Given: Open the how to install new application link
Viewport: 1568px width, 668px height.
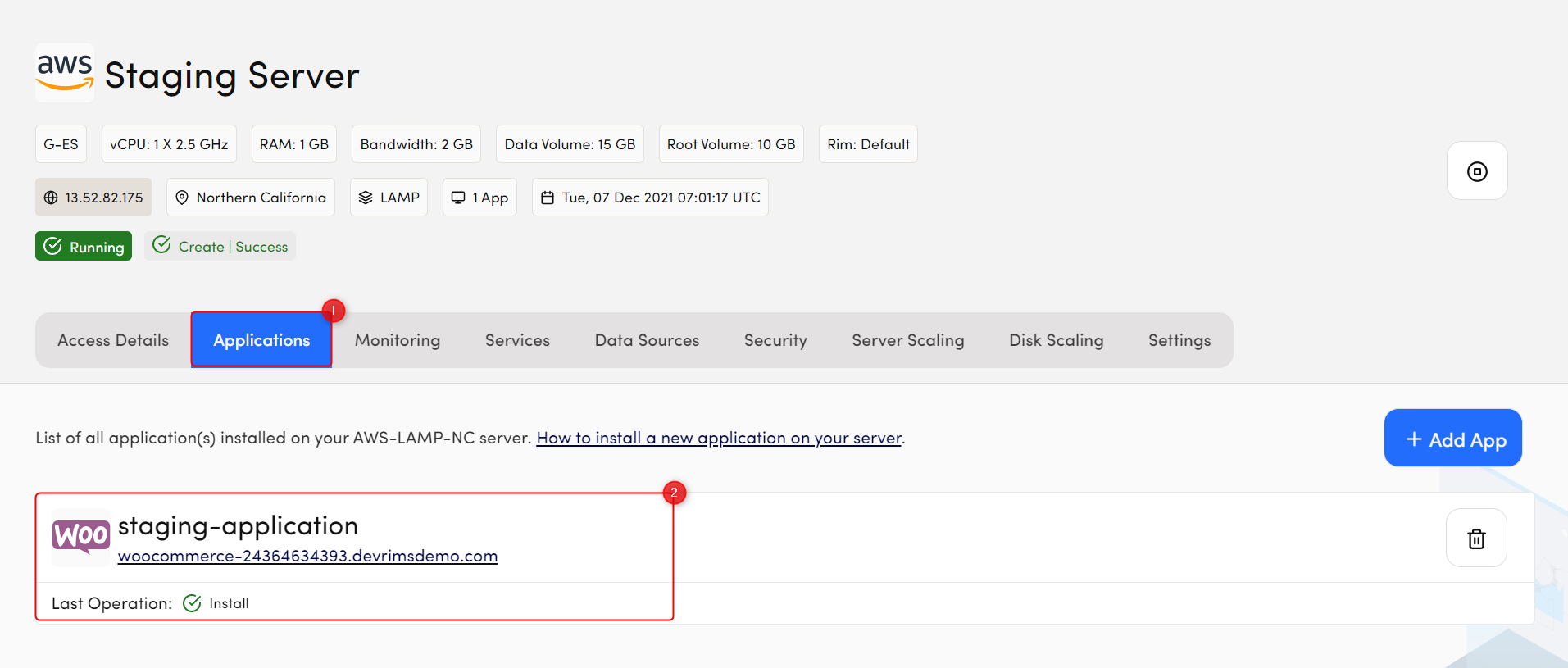Looking at the screenshot, I should (719, 439).
